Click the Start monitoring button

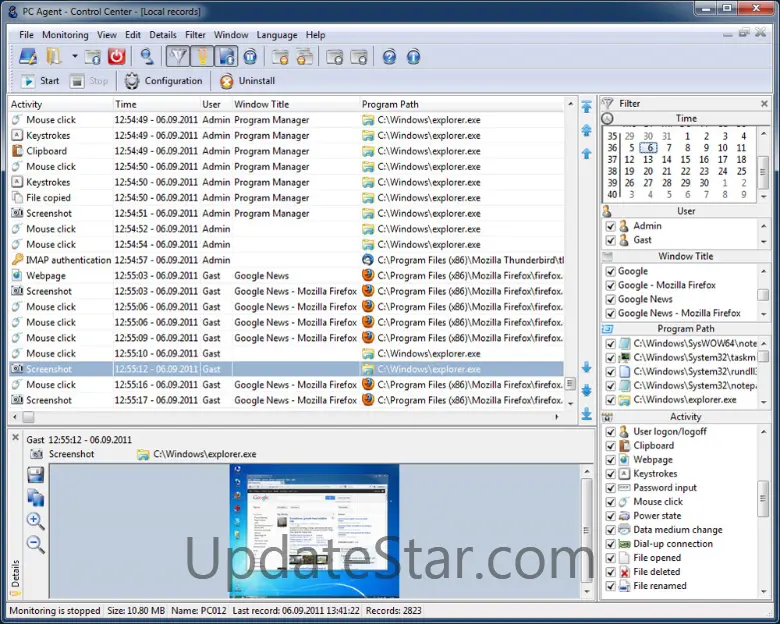pos(40,81)
